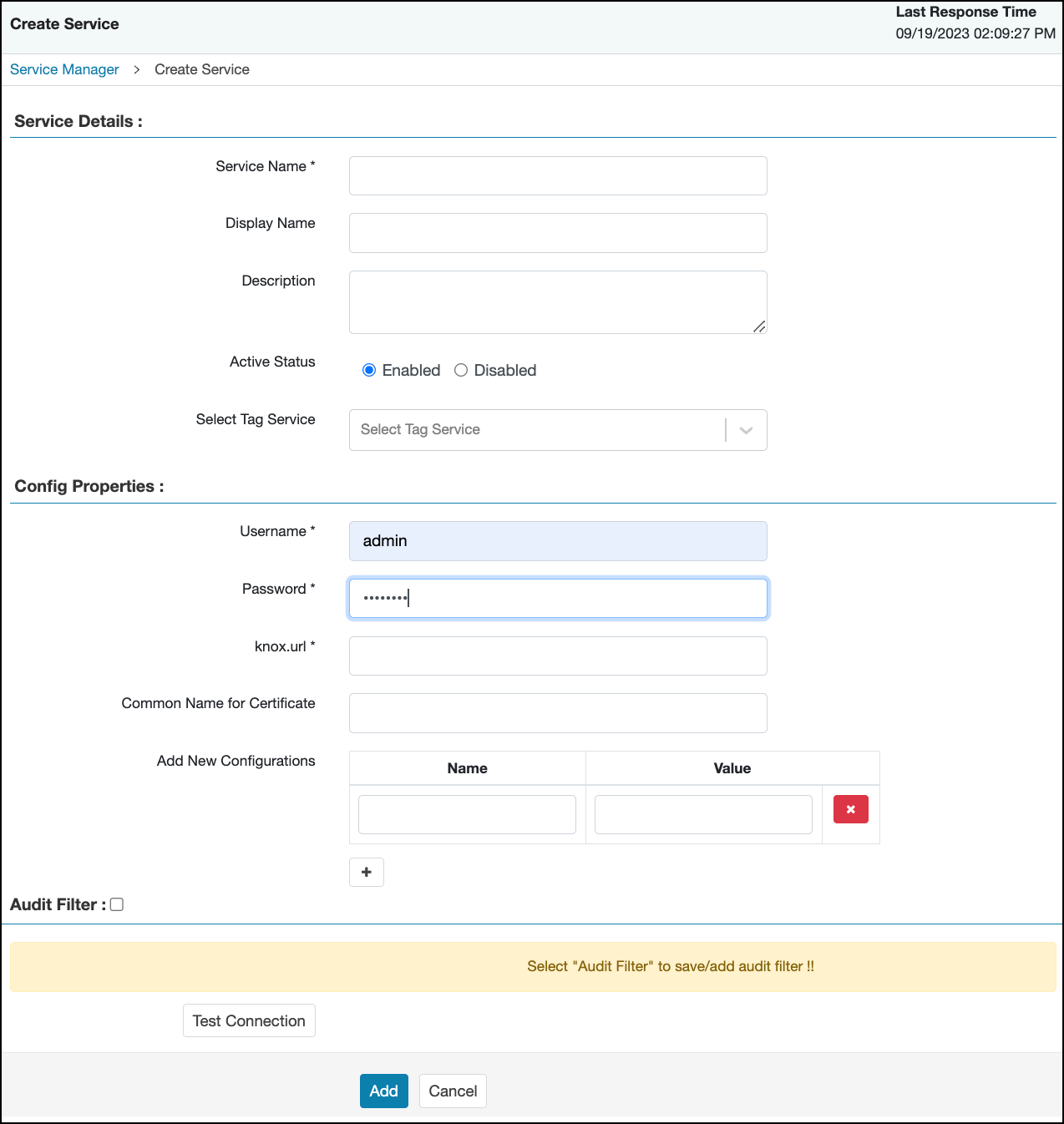The width and height of the screenshot is (1064, 1124).
Task: Click into the Display Name field
Action: [558, 233]
